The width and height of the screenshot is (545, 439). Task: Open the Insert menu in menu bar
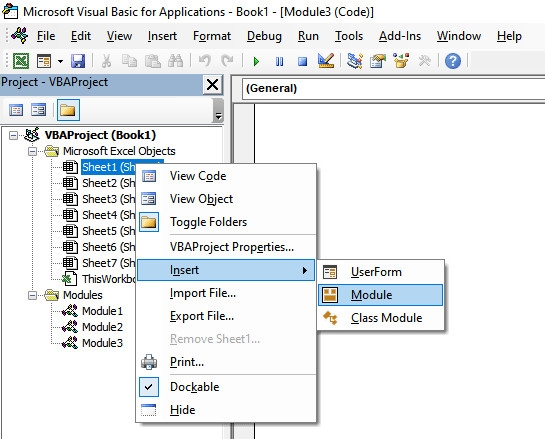[162, 36]
